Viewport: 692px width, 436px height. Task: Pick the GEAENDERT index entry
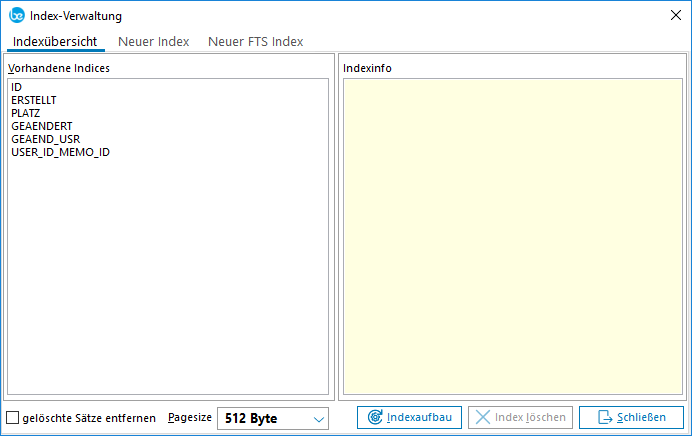pos(41,127)
